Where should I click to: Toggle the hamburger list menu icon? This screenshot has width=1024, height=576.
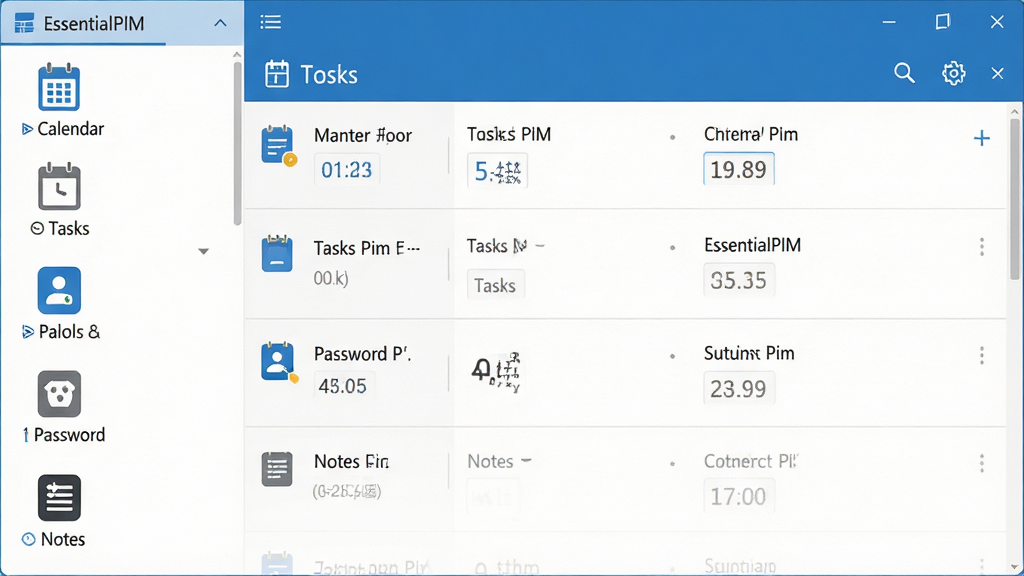270,22
